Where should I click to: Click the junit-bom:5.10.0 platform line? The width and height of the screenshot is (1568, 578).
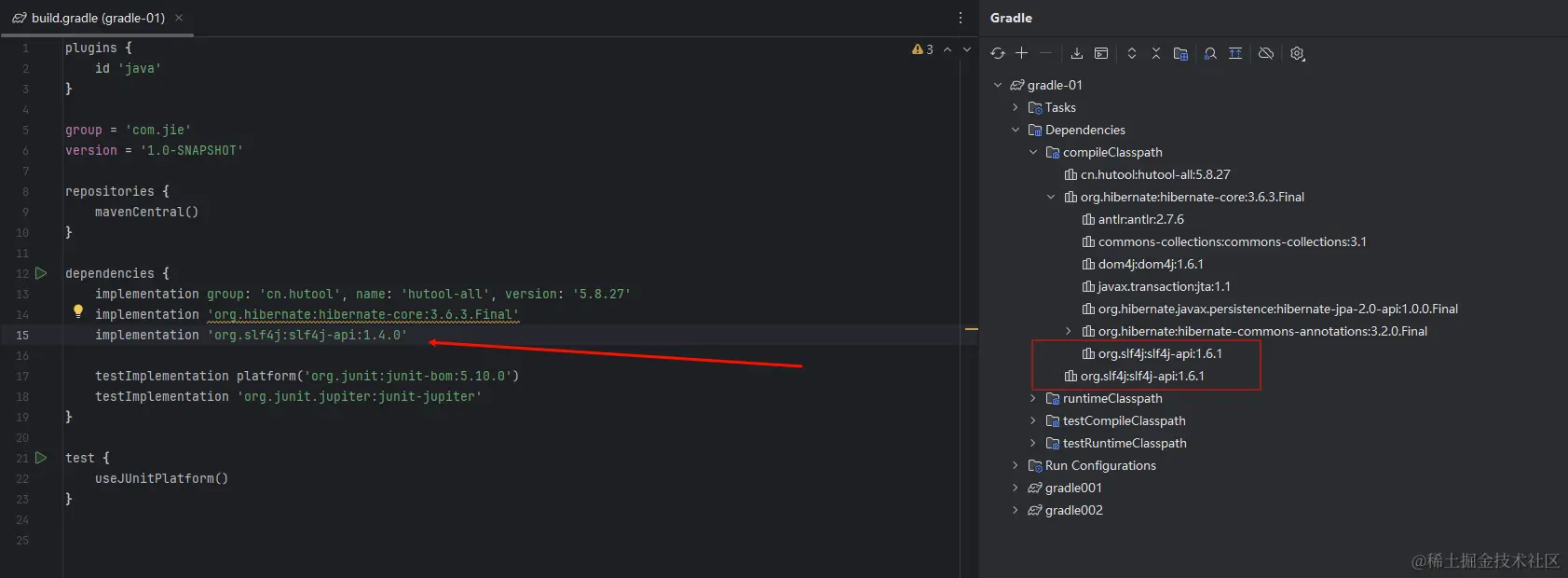coord(307,376)
